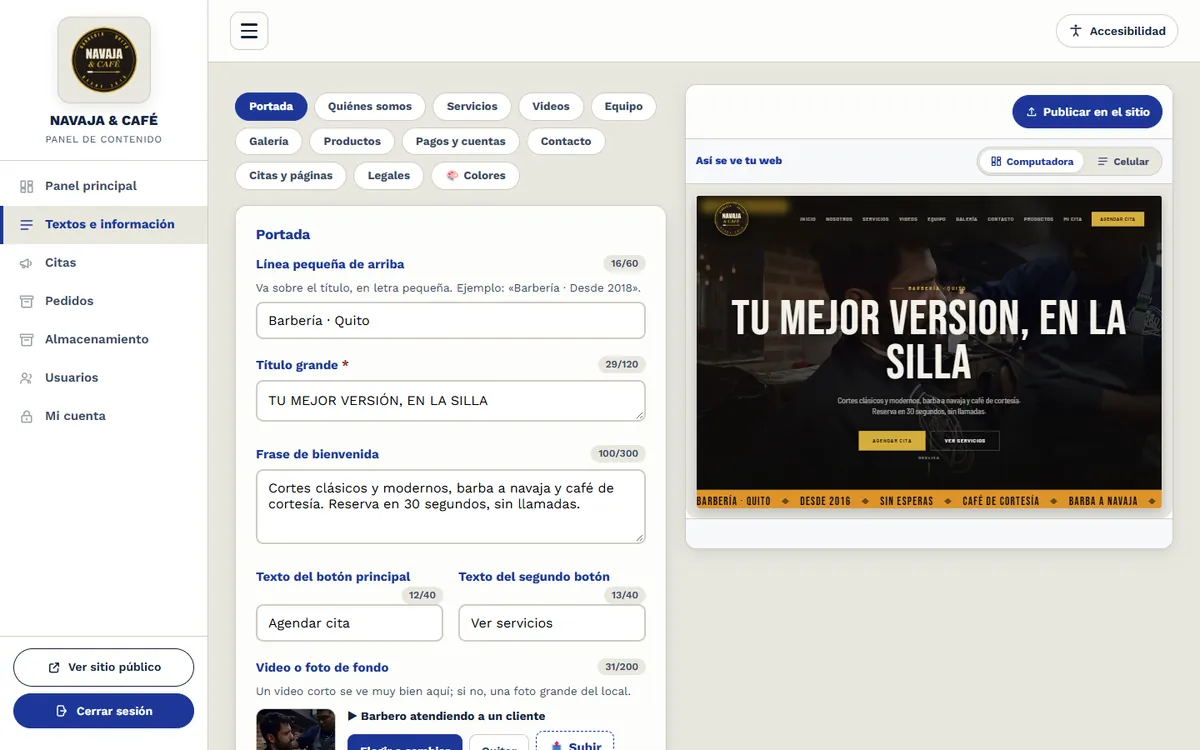Focus the Texto del segundo botón field
Image resolution: width=1200 pixels, height=750 pixels.
pyautogui.click(x=552, y=623)
